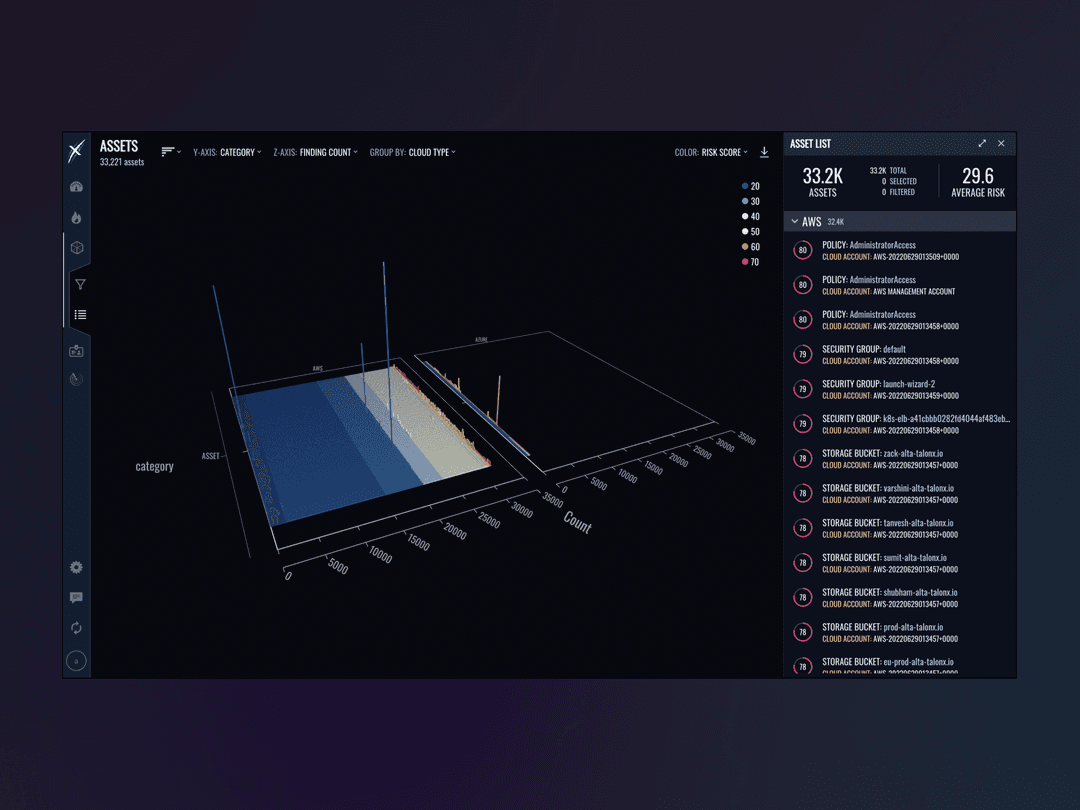Expand the Asset List panel to fullscreen

pos(982,144)
